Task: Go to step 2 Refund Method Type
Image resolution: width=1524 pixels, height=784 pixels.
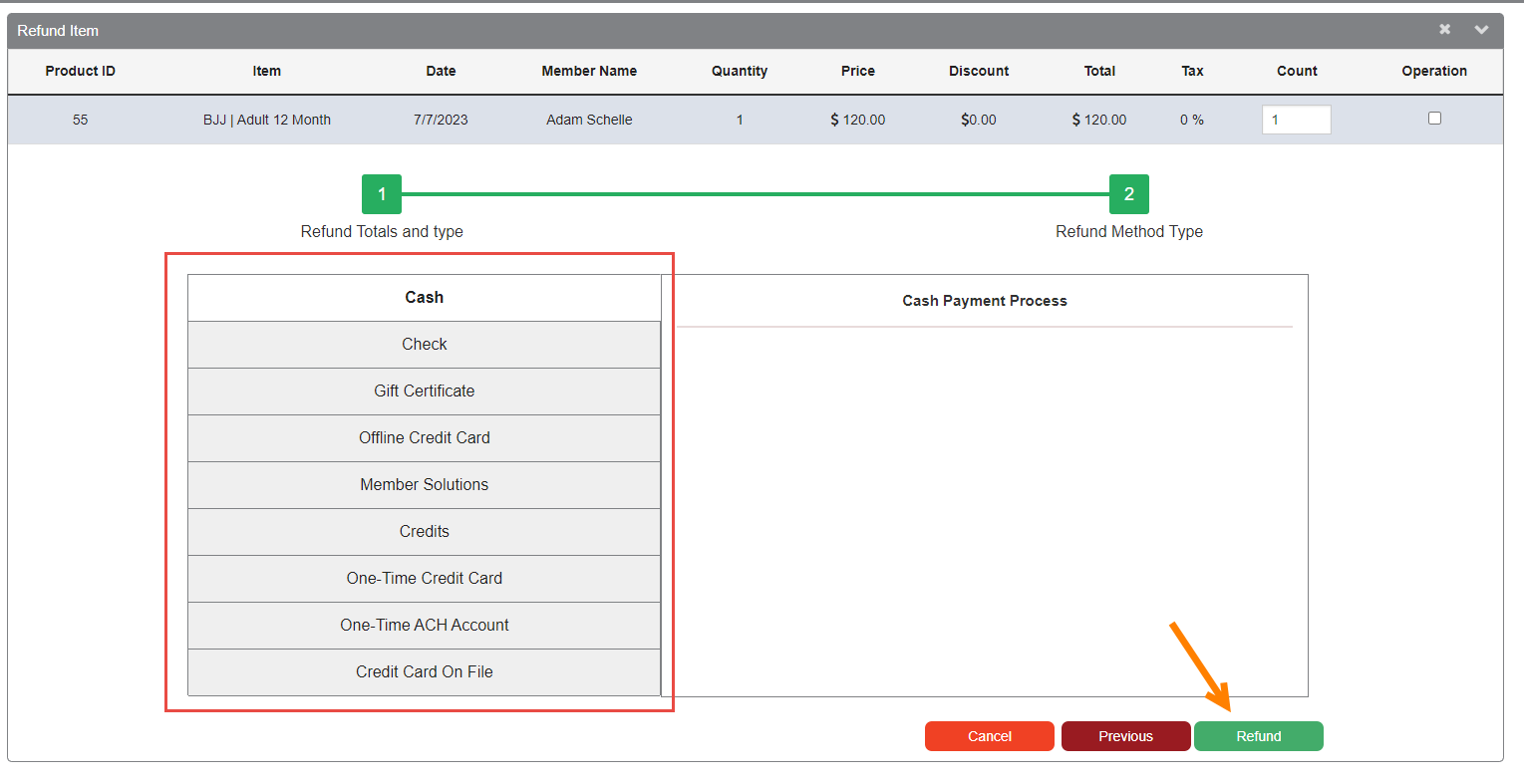Action: tap(1128, 194)
